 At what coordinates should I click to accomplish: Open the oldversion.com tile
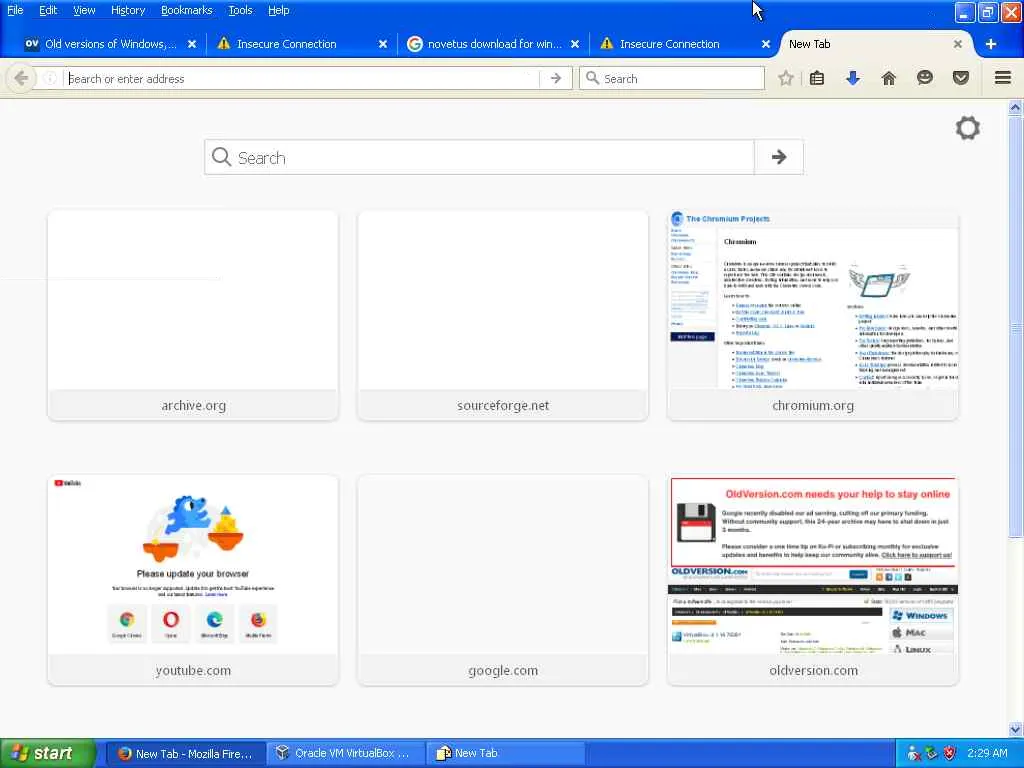point(813,581)
